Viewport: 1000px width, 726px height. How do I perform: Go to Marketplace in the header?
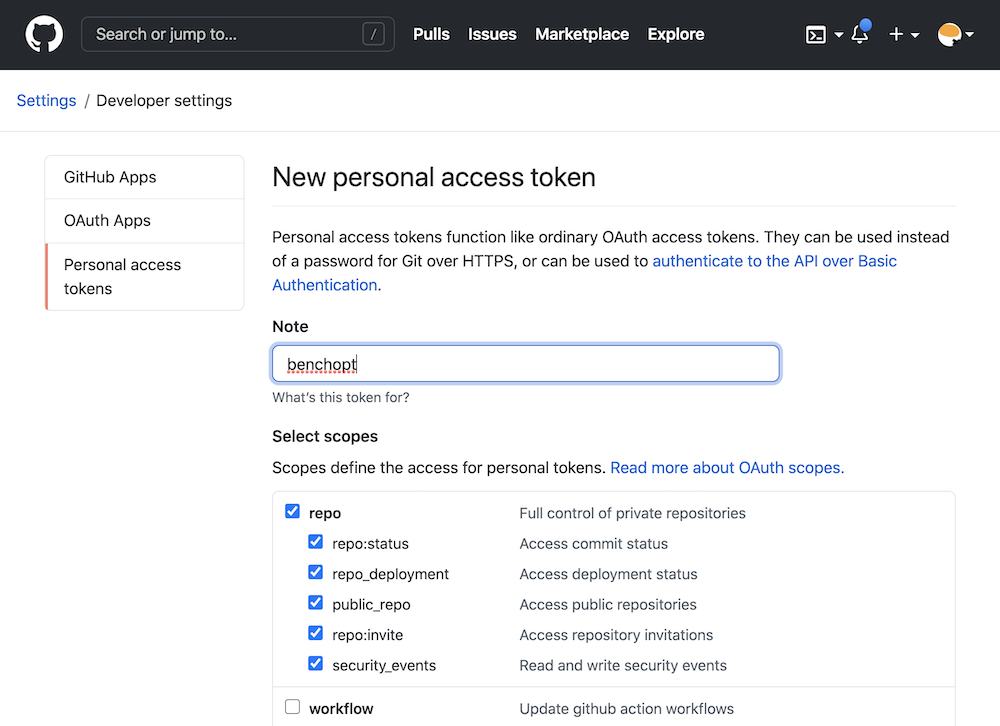click(582, 34)
